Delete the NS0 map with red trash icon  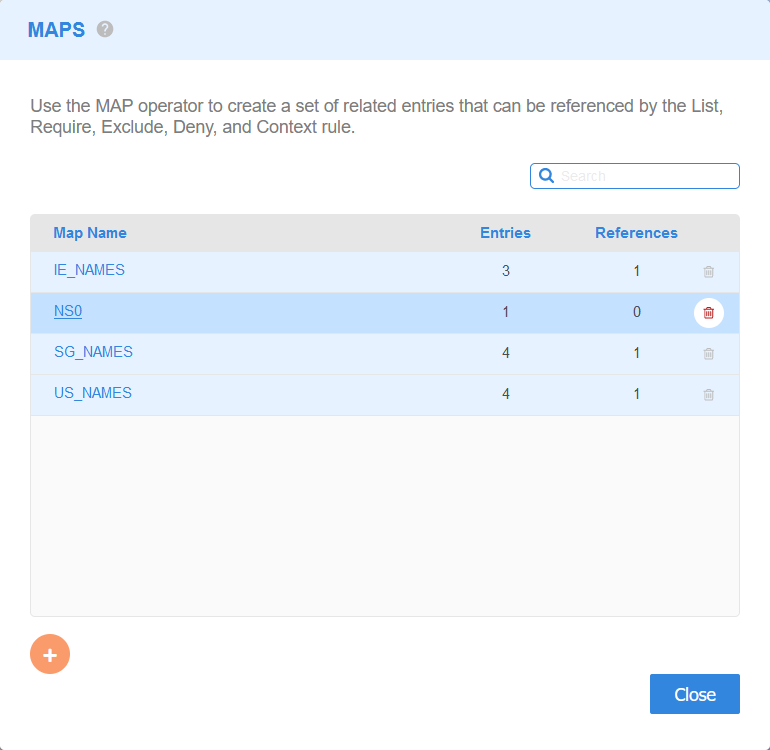point(708,313)
